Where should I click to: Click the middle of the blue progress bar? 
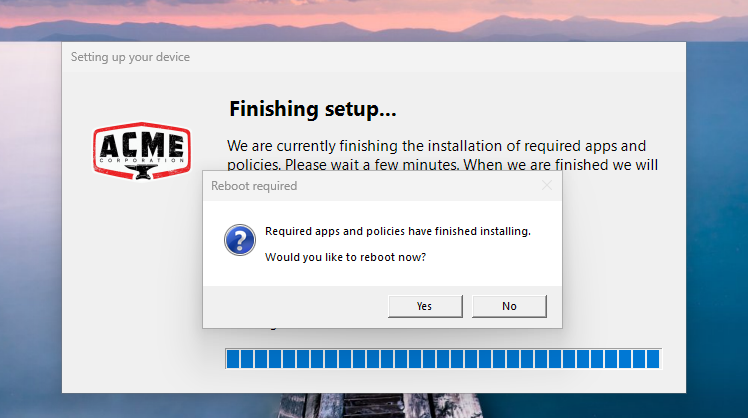tap(443, 359)
